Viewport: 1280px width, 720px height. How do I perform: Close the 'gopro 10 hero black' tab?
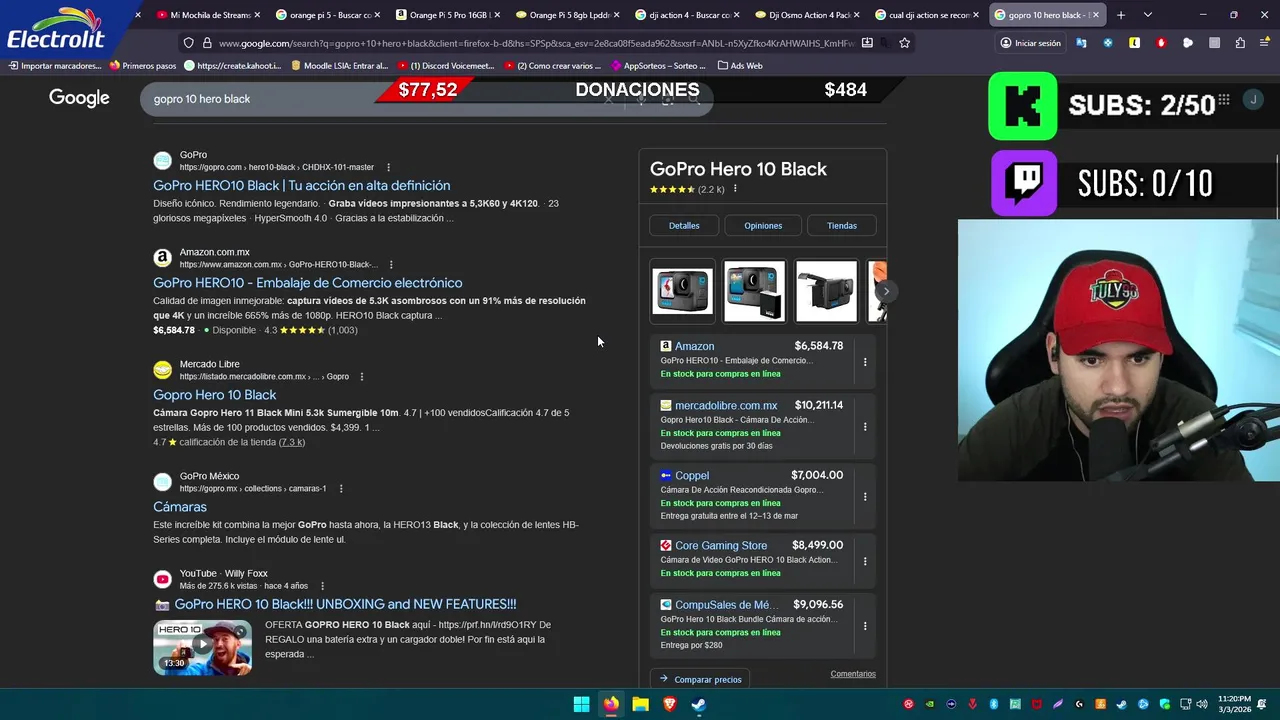point(1094,15)
